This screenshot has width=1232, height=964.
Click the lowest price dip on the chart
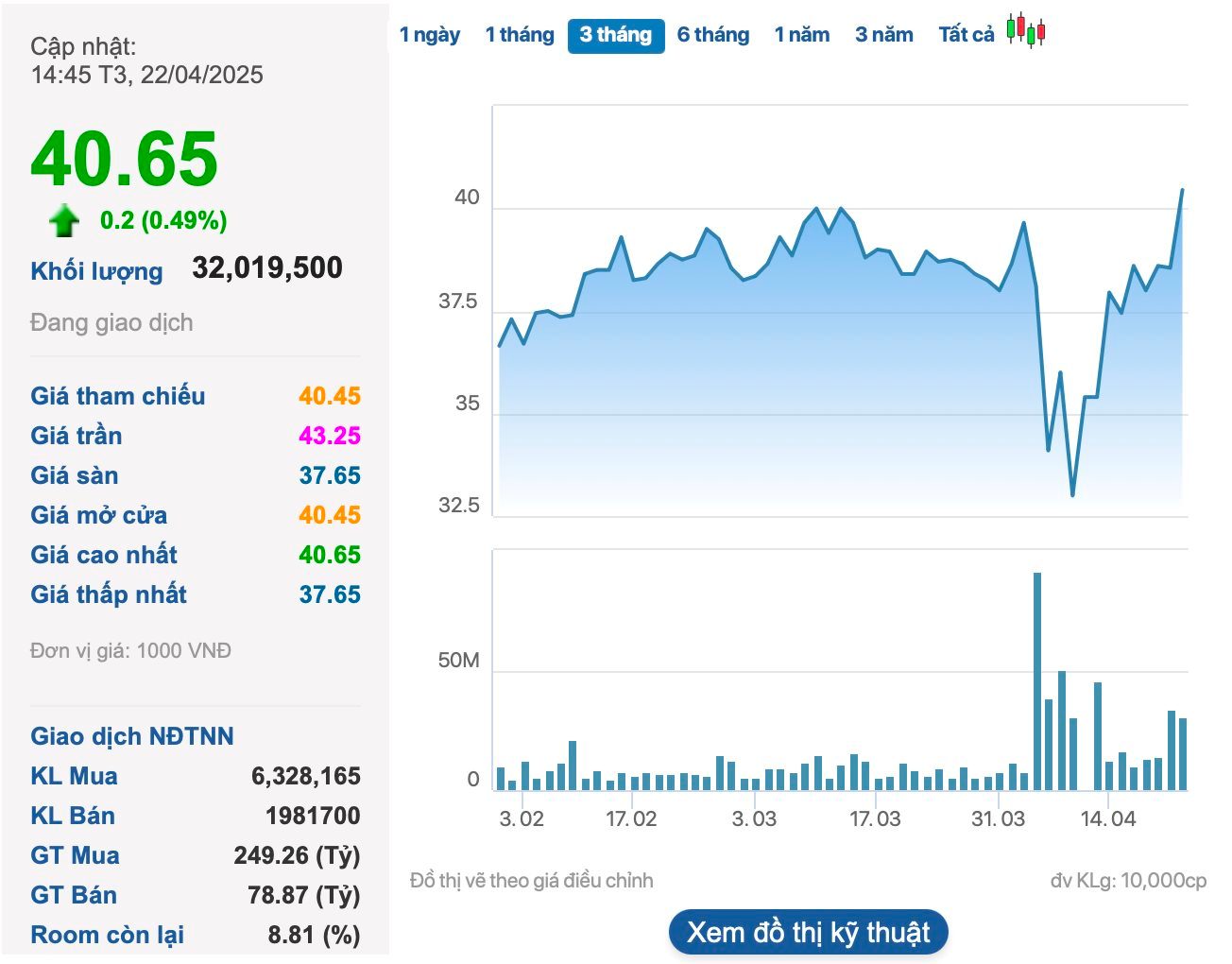click(1072, 493)
